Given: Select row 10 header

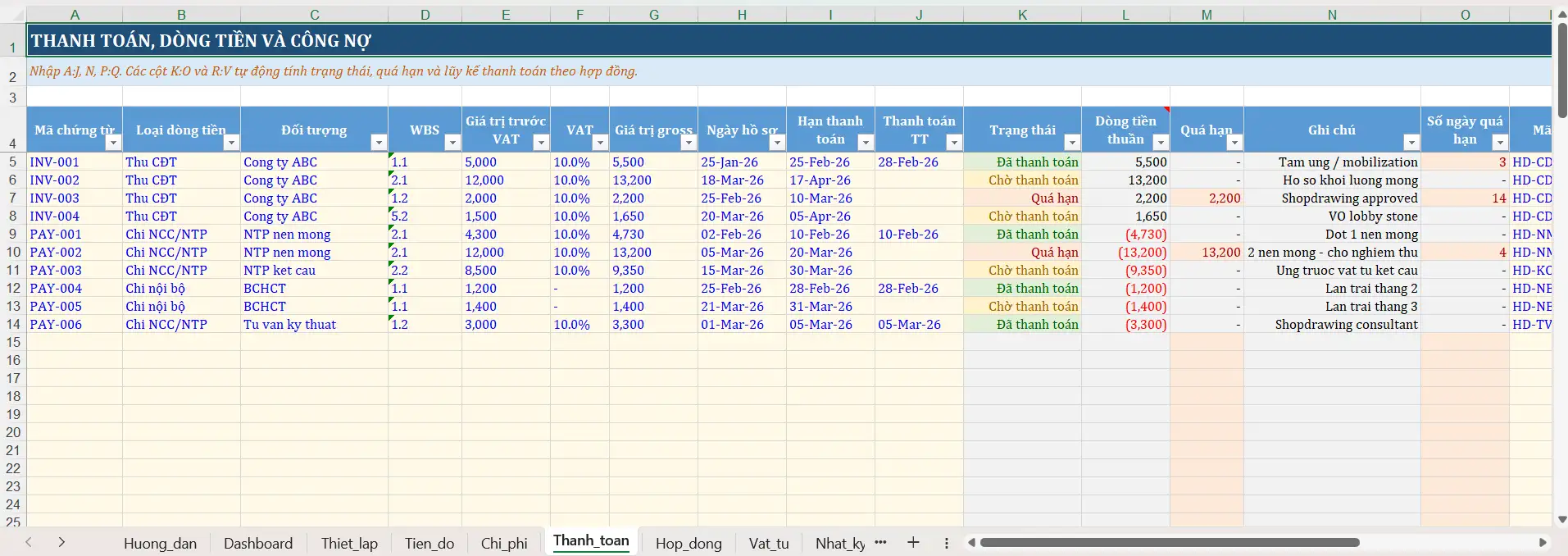Looking at the screenshot, I should click(x=13, y=253).
